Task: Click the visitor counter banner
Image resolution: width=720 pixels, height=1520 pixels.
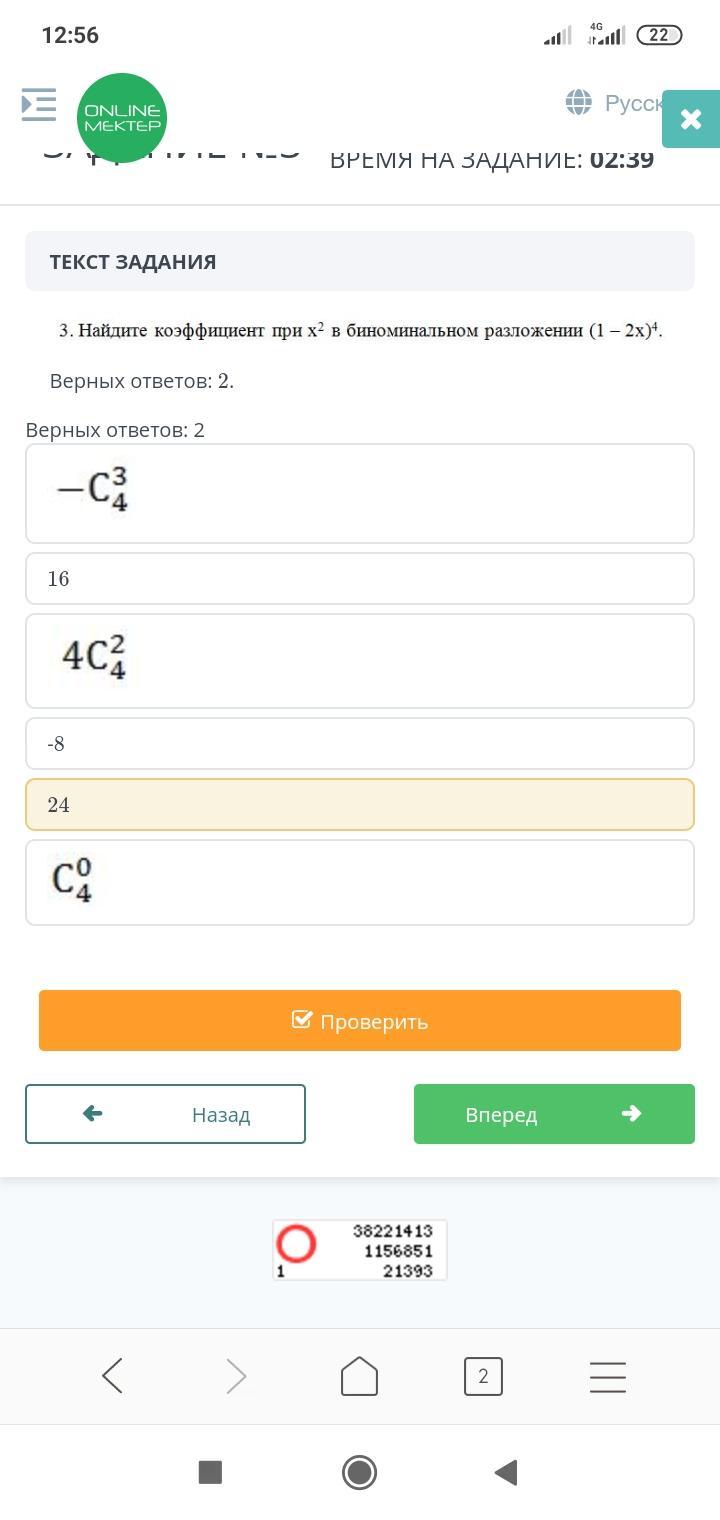Action: click(360, 1250)
